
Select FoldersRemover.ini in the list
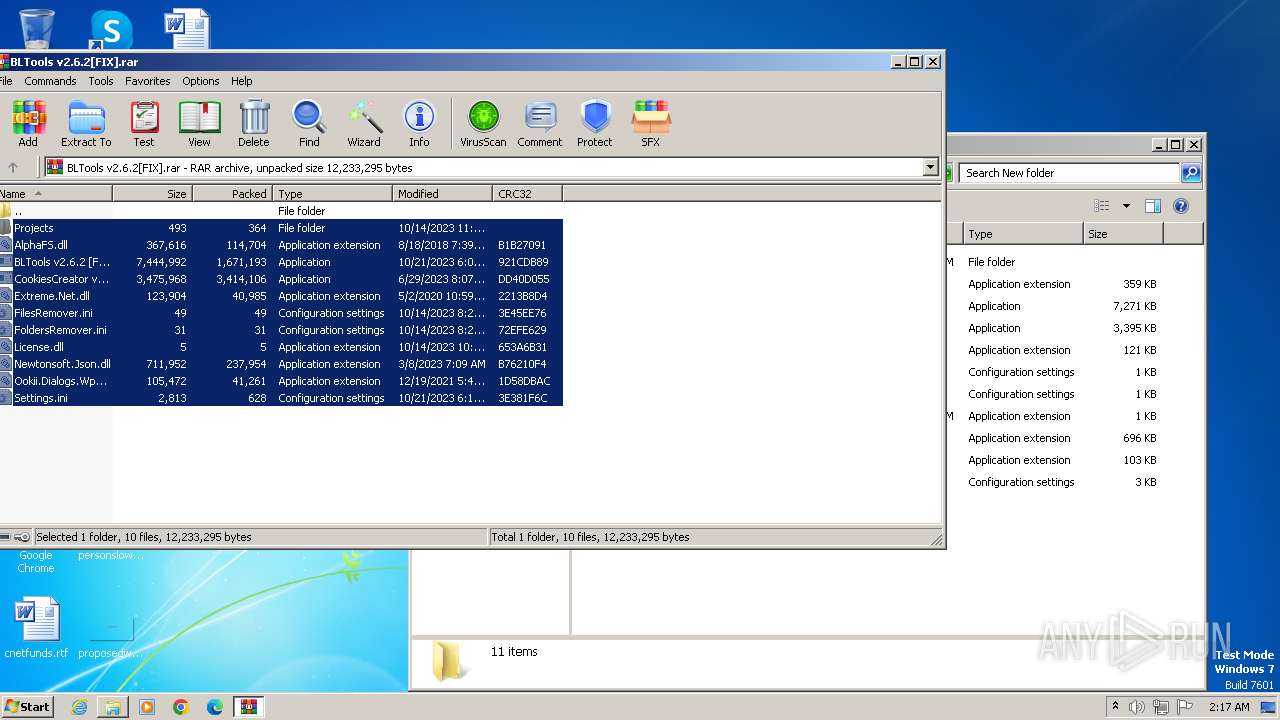click(281, 330)
